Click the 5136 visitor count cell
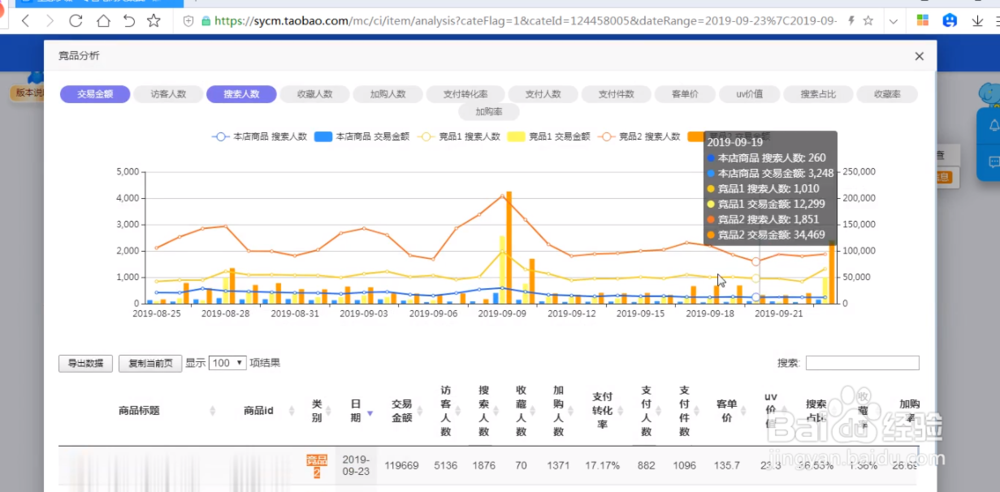Viewport: 1000px width, 492px height. 446,466
